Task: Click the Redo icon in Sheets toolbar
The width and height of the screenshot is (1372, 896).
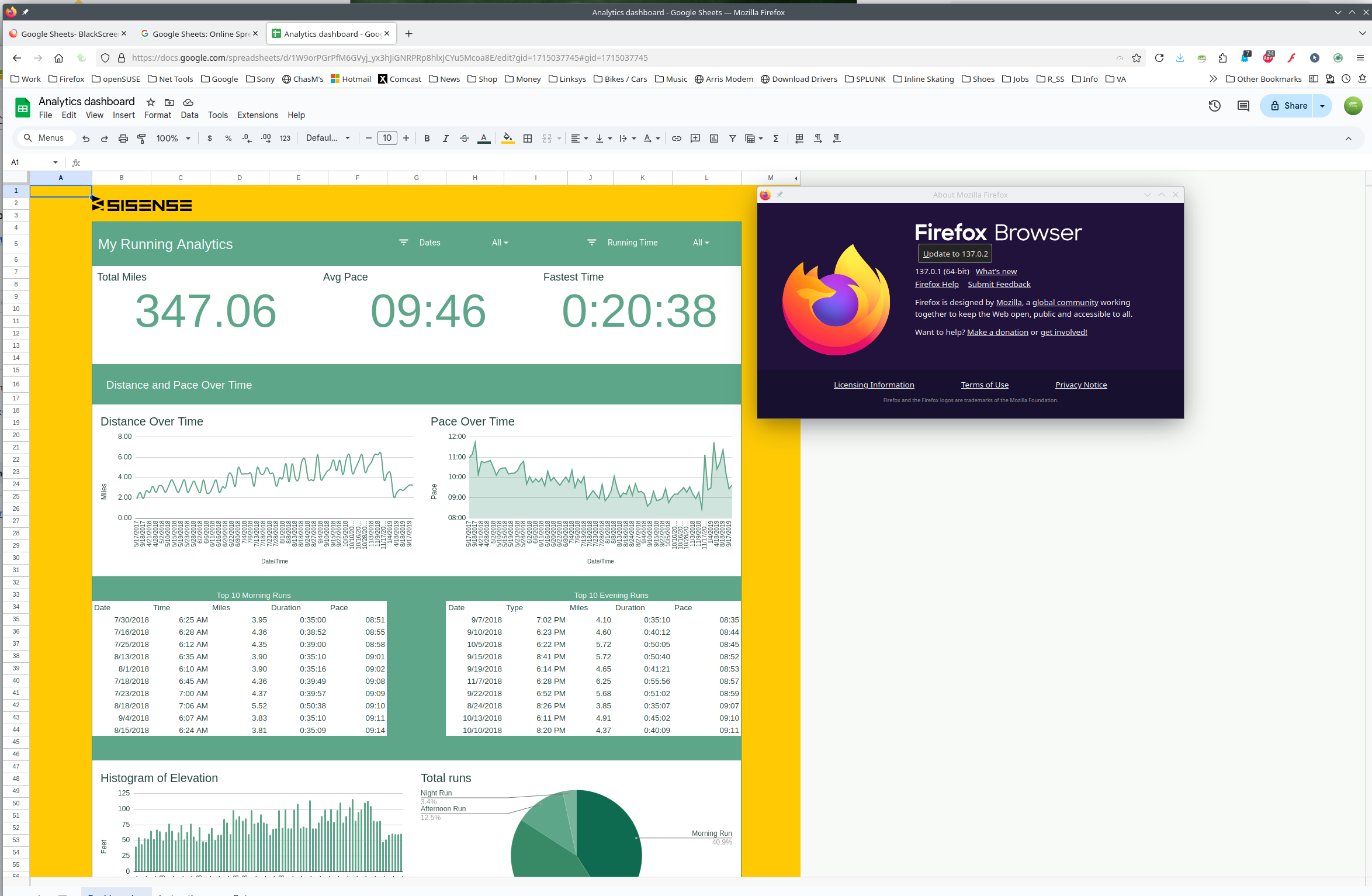Action: 105,139
